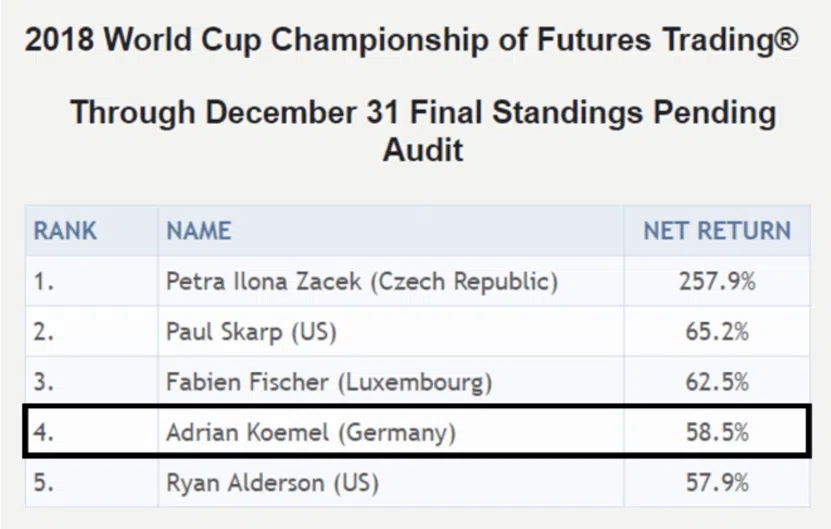Click the NAME column header

(199, 231)
